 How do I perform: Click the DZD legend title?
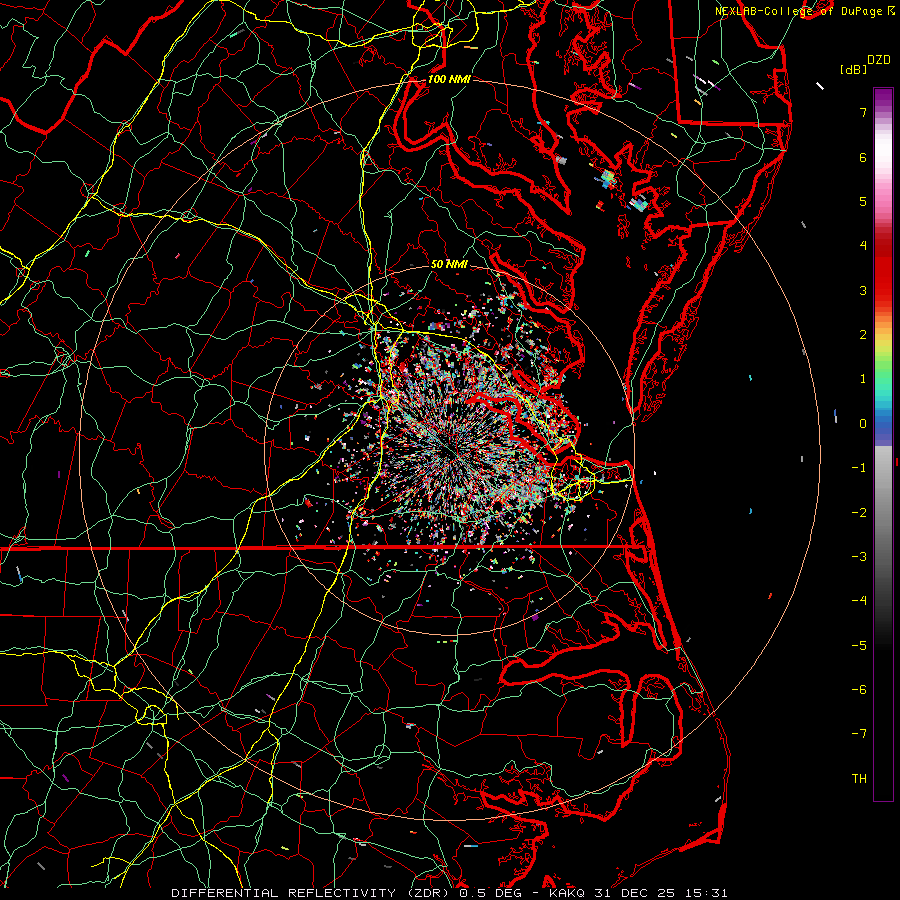[x=878, y=60]
